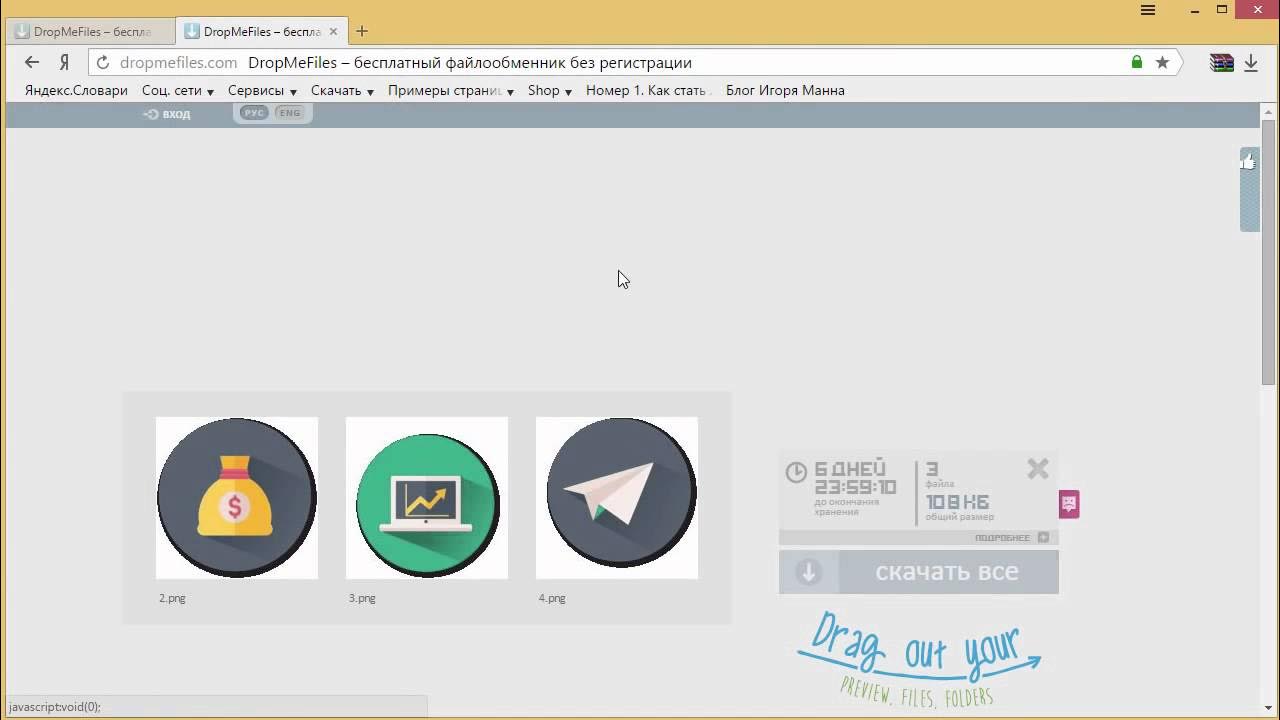Open a new tab with the plus button

click(362, 31)
